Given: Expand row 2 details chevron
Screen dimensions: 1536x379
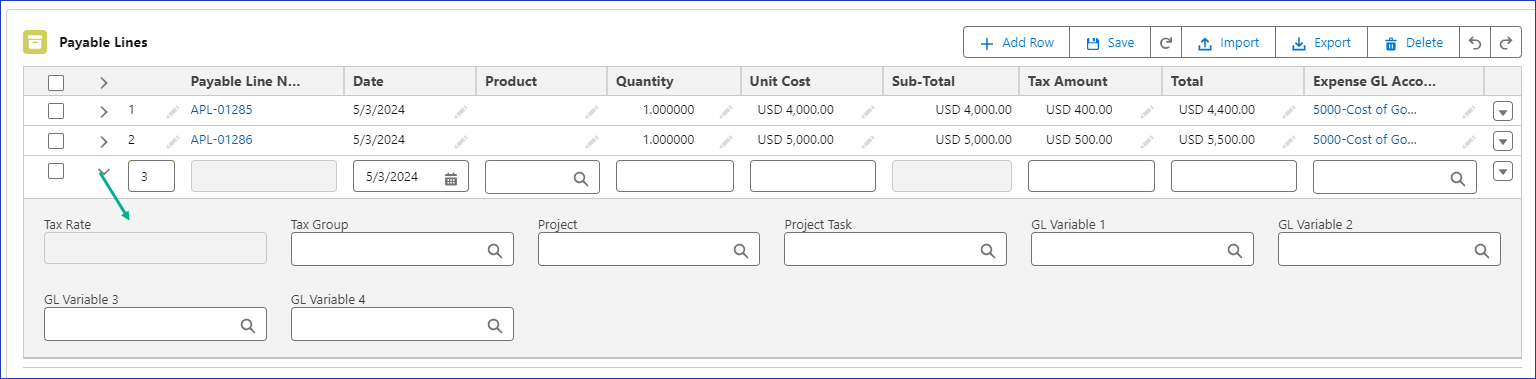Looking at the screenshot, I should pos(104,141).
